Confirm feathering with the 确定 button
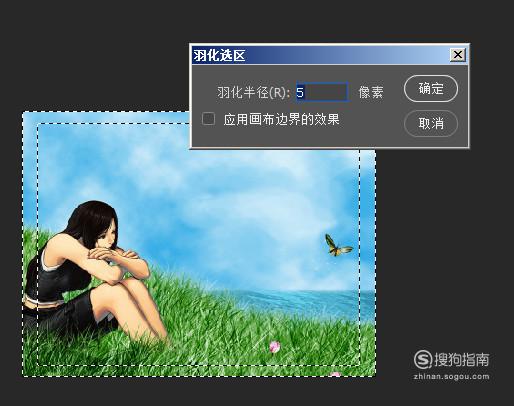 tap(431, 89)
